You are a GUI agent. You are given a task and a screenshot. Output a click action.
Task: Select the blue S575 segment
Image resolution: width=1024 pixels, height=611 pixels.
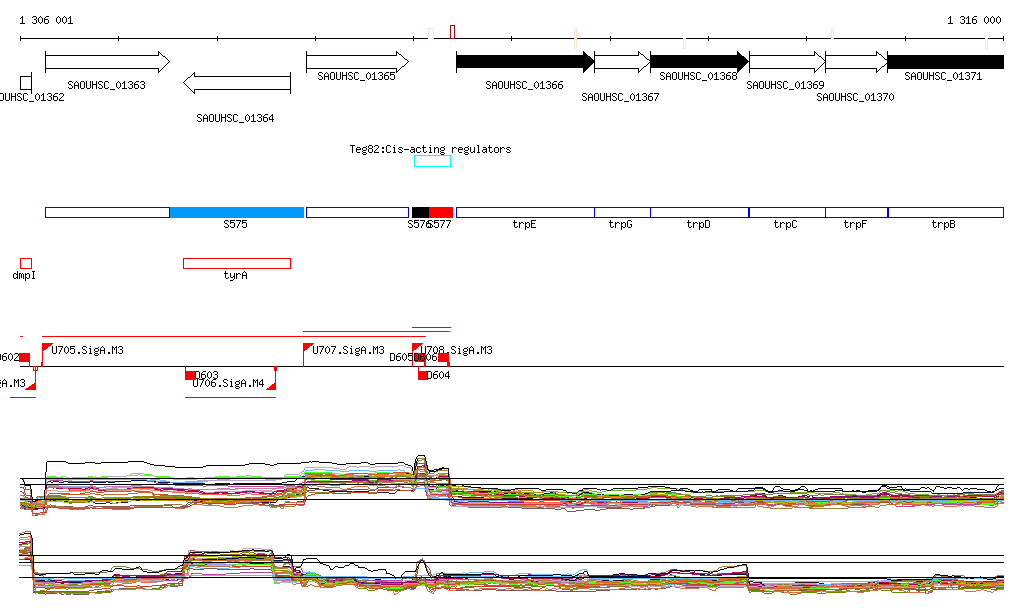point(236,212)
